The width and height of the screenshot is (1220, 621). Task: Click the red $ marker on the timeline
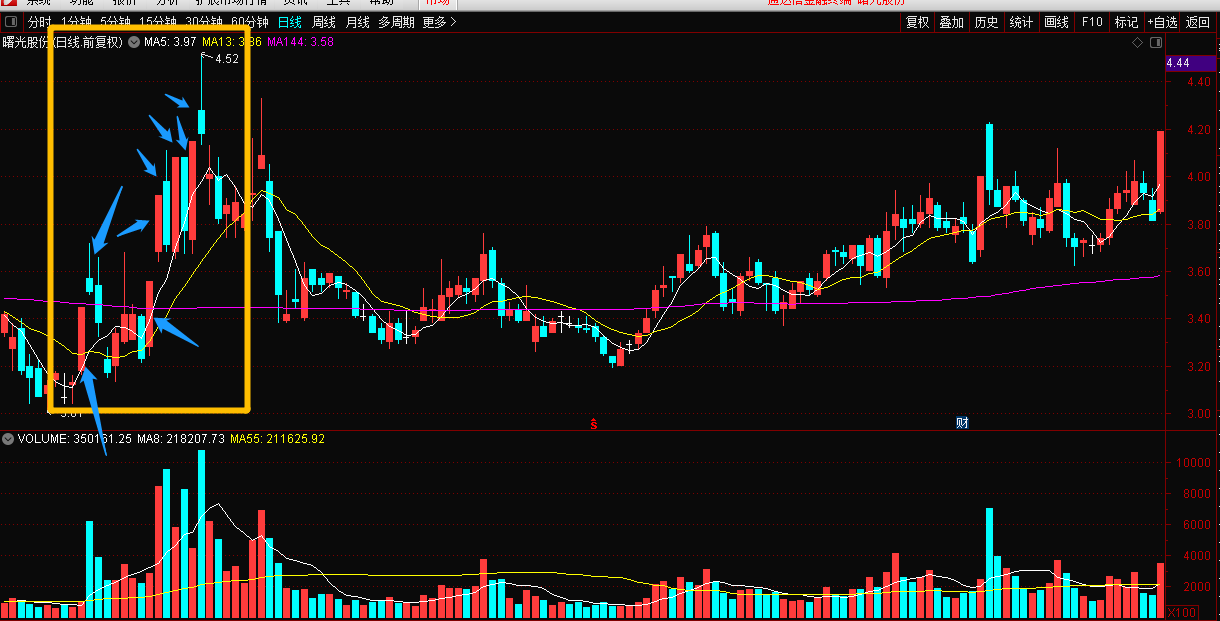pos(593,423)
